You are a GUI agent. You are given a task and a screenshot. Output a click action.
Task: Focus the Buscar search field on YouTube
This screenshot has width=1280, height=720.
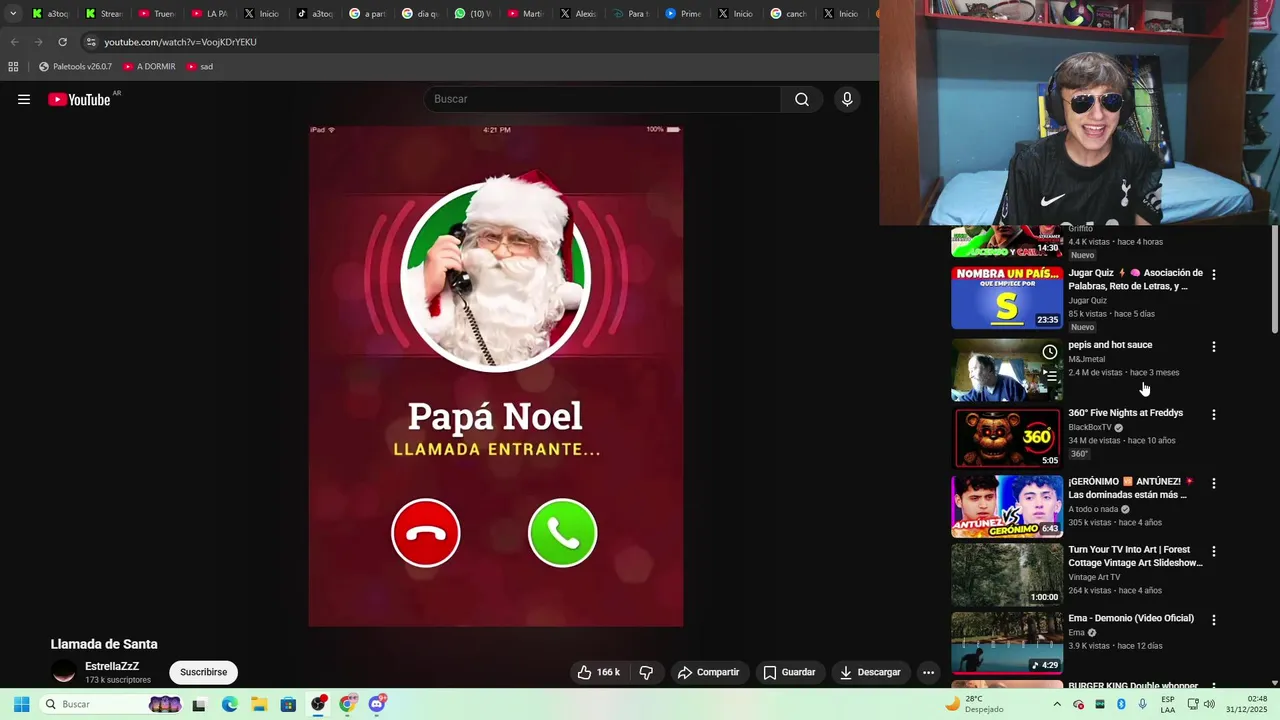tap(602, 99)
